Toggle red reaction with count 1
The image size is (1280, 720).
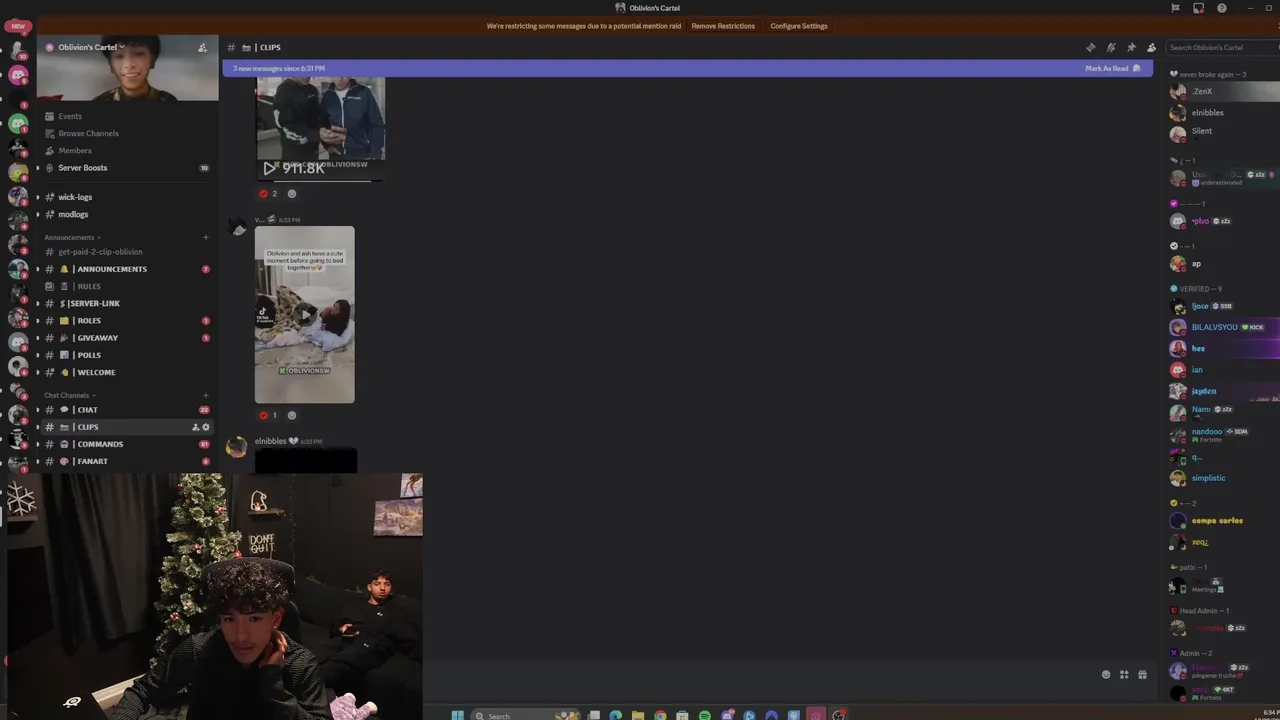(x=268, y=415)
